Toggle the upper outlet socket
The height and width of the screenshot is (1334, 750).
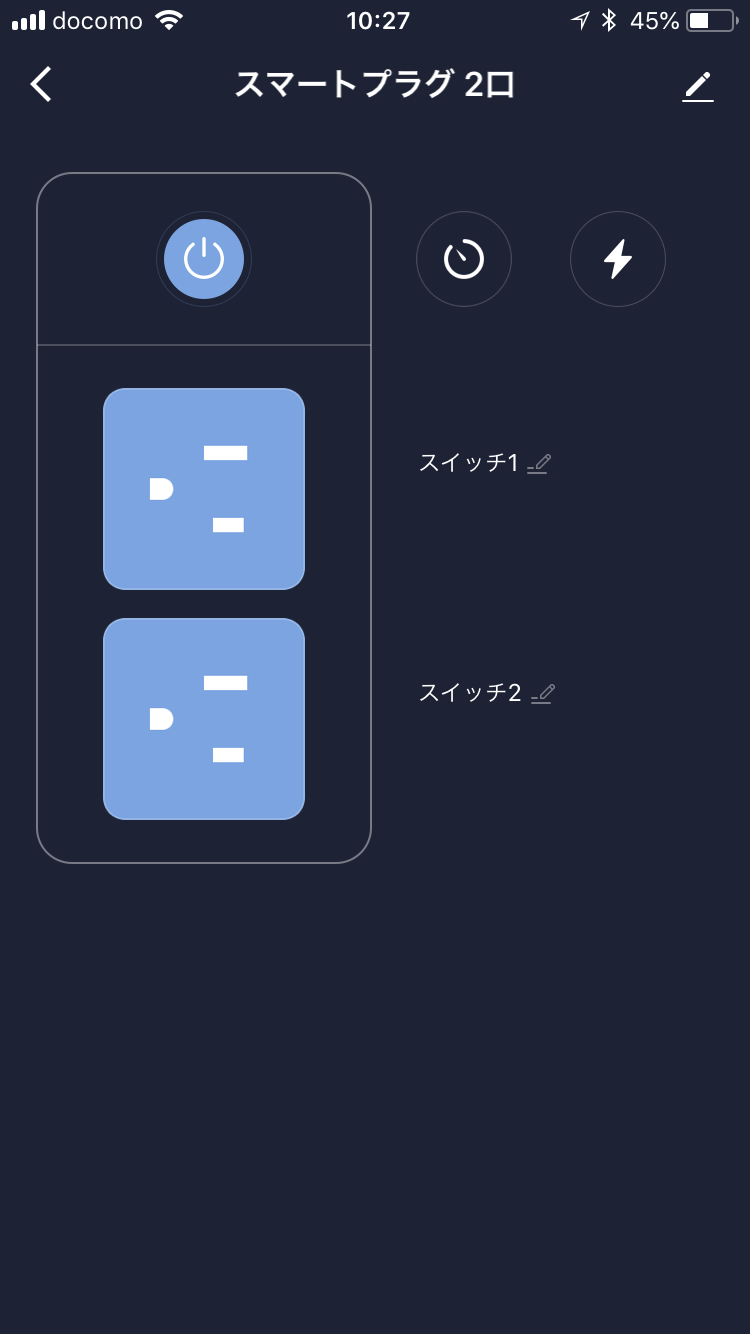point(204,489)
